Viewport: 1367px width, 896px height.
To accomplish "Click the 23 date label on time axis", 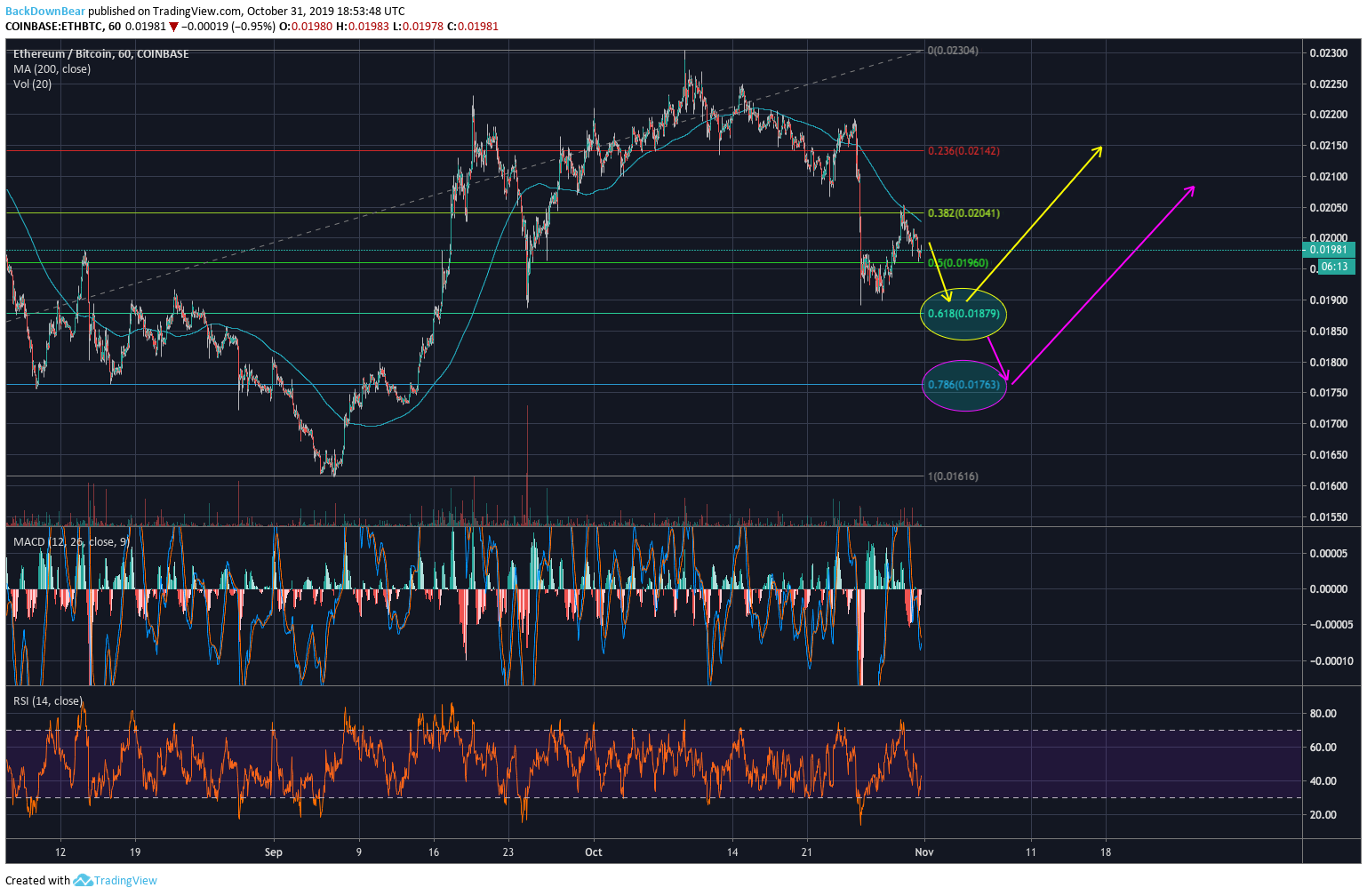I will click(x=508, y=852).
